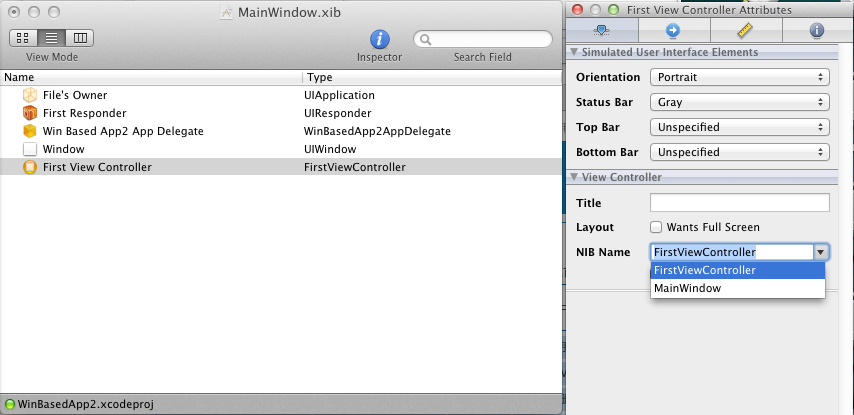Open the Status Bar dropdown
Viewport: 854px width, 415px height.
pos(740,102)
